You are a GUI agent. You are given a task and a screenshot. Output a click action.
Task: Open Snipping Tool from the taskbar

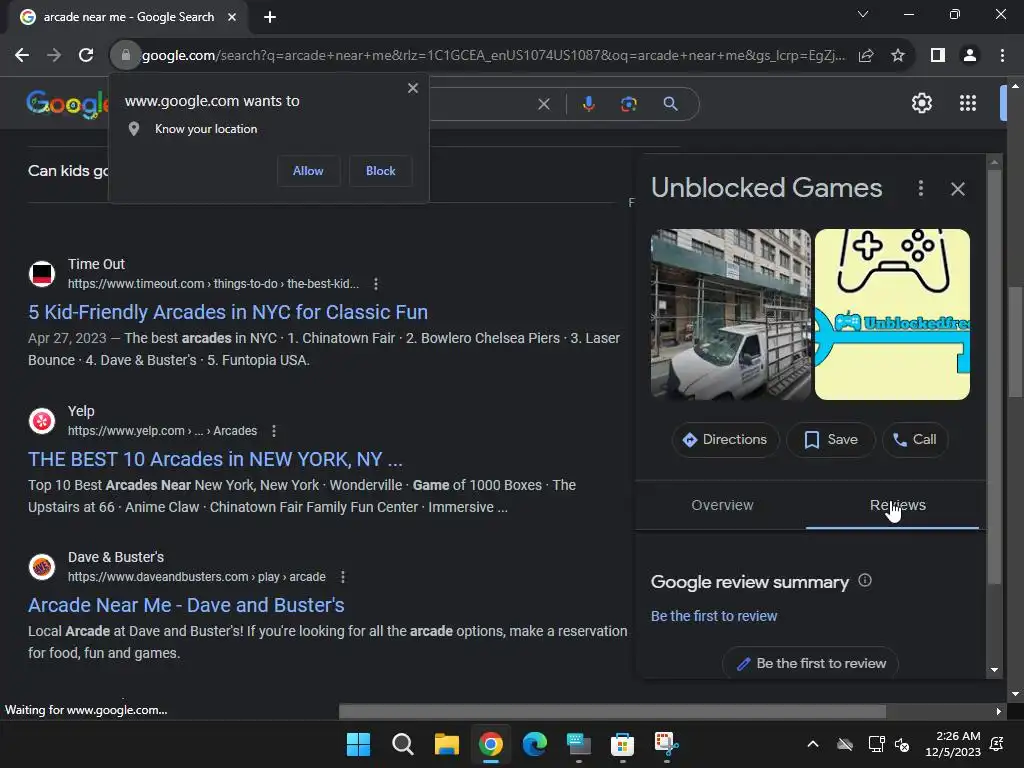pos(666,744)
